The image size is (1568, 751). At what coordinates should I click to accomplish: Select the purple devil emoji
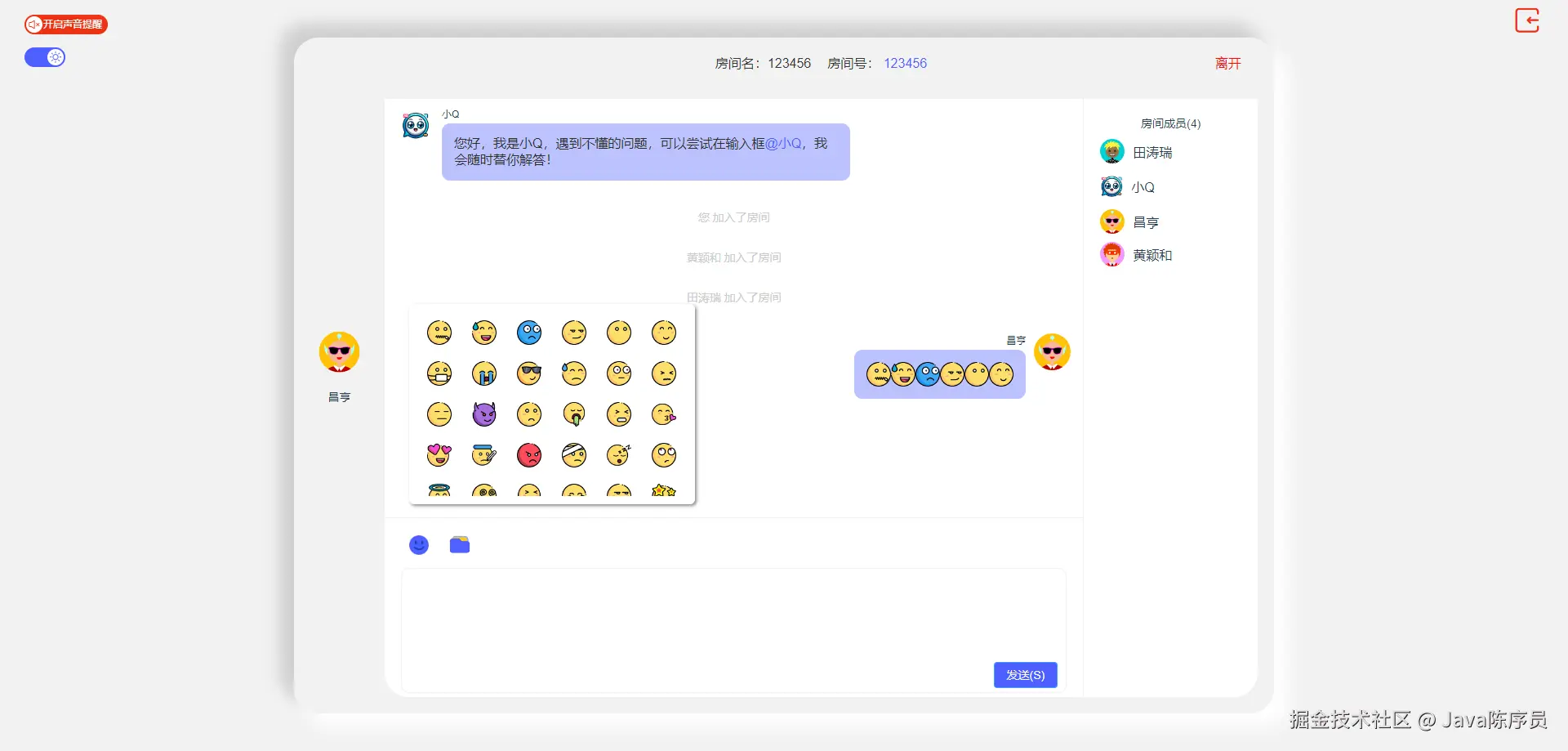[x=484, y=414]
